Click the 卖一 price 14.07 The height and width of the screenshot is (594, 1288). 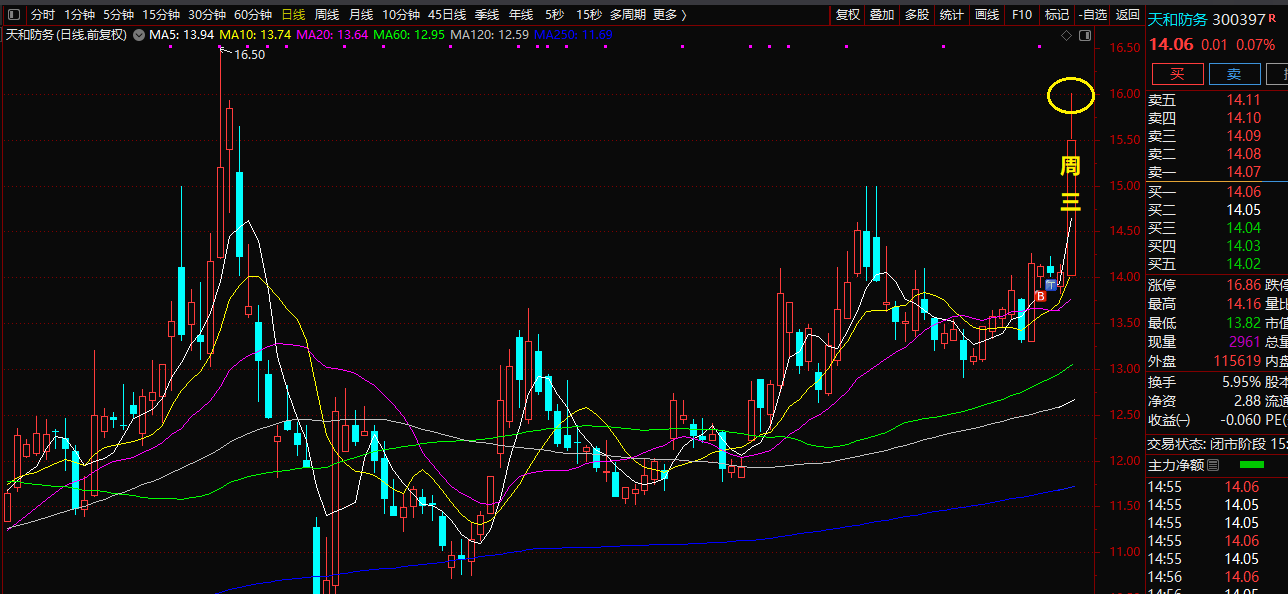coord(1244,172)
